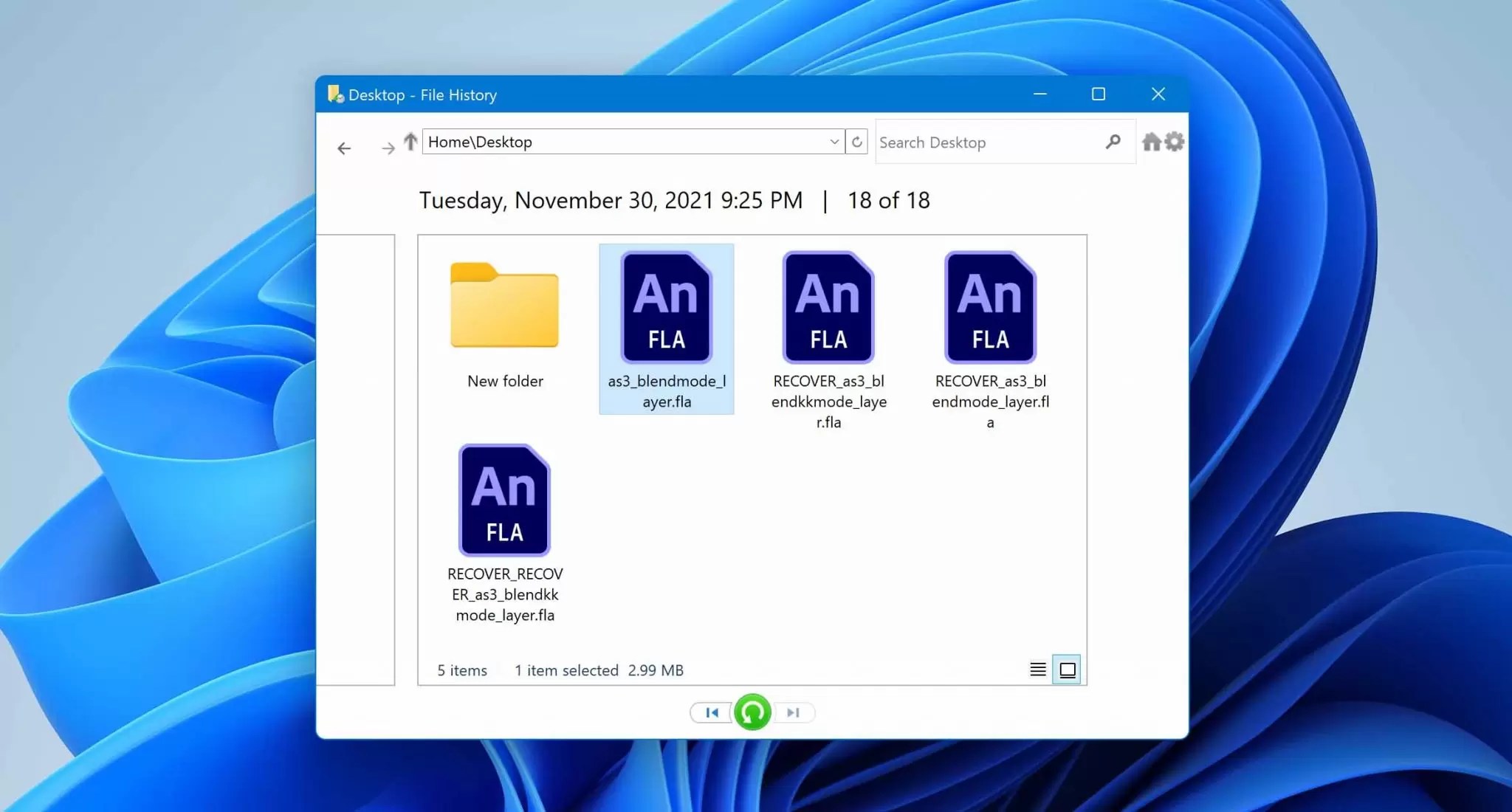Image resolution: width=1512 pixels, height=812 pixels.
Task: Go to the next version
Action: coord(794,712)
